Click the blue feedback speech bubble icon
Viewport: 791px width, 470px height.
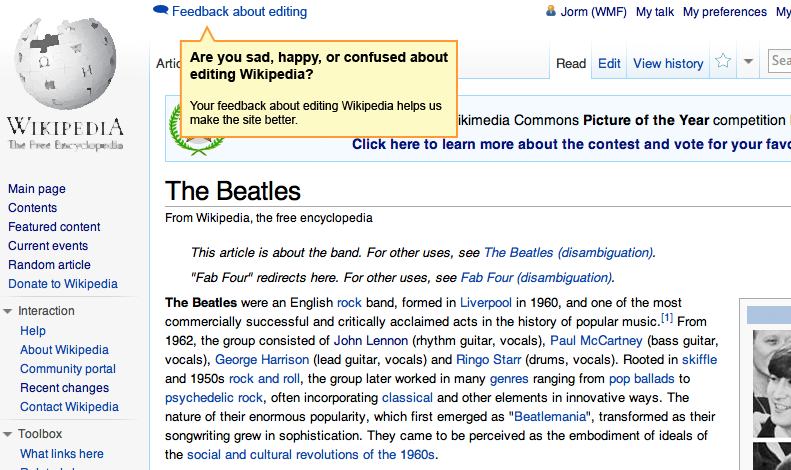160,11
